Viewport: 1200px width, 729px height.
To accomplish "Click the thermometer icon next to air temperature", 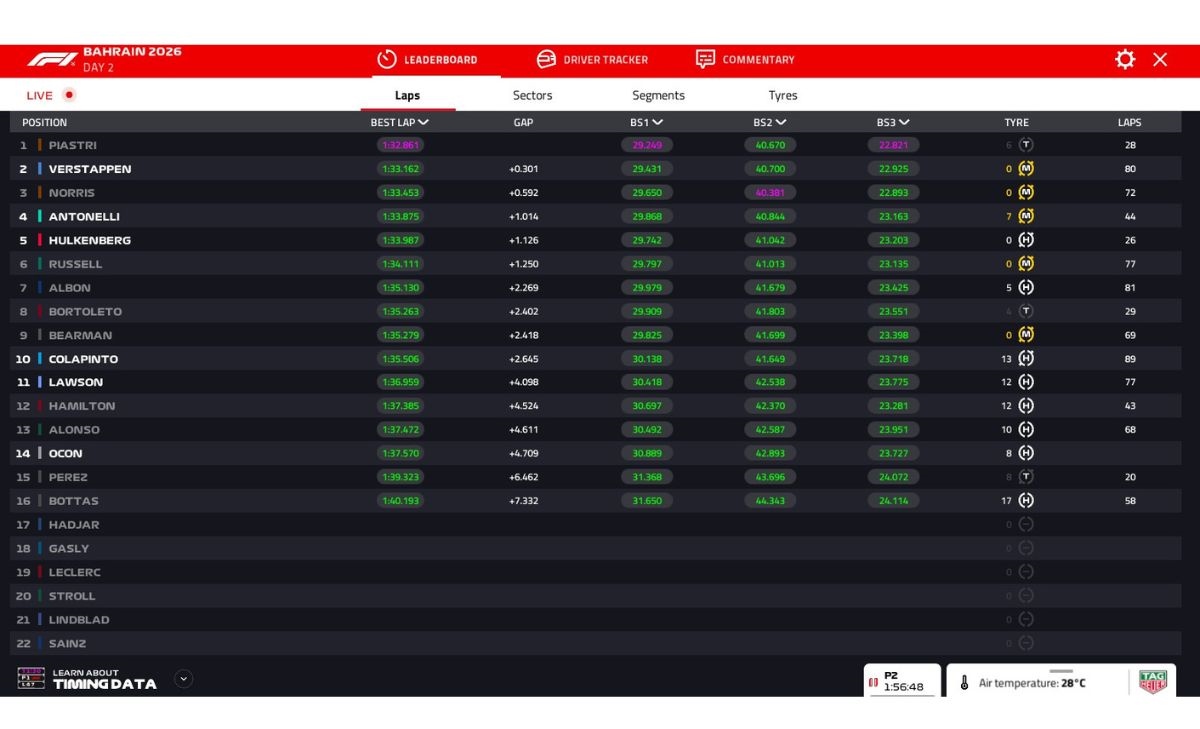I will (962, 681).
